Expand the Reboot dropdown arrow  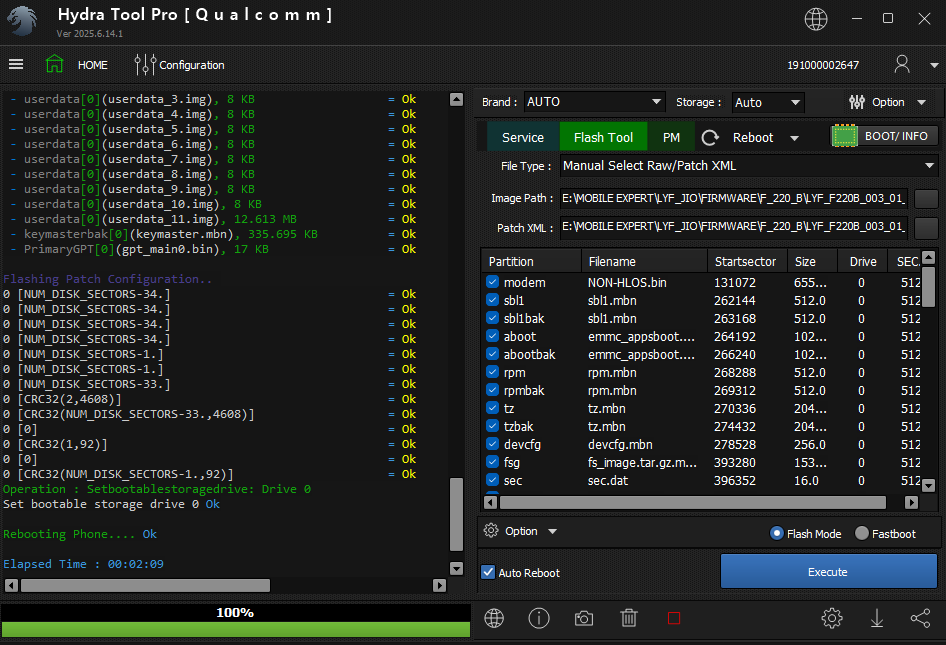(x=795, y=138)
